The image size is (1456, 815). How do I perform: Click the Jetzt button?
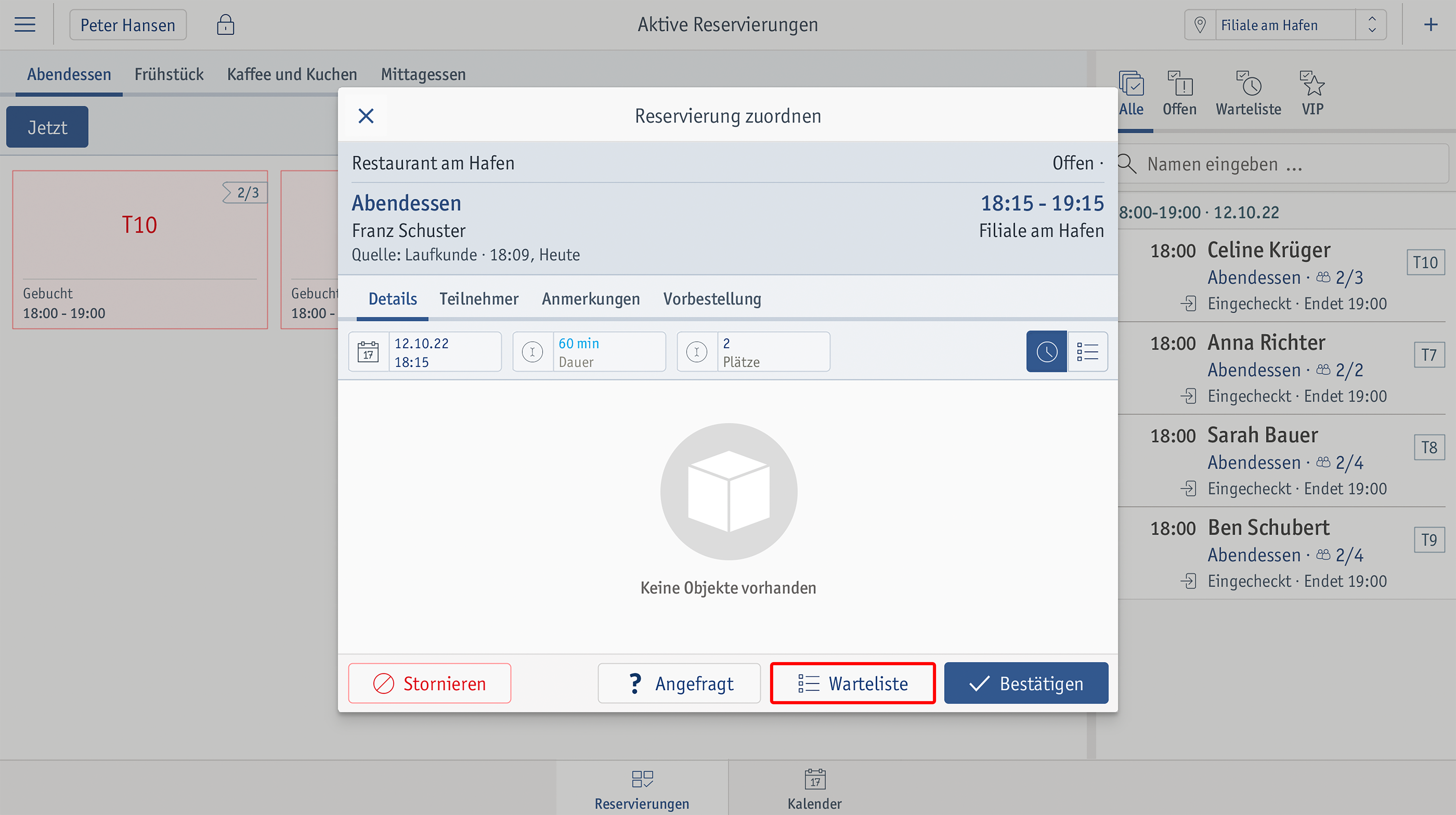[47, 127]
